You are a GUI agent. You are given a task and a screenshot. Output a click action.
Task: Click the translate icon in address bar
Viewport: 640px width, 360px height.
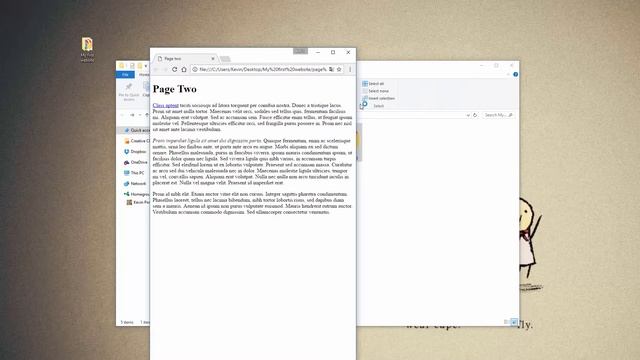coord(331,69)
